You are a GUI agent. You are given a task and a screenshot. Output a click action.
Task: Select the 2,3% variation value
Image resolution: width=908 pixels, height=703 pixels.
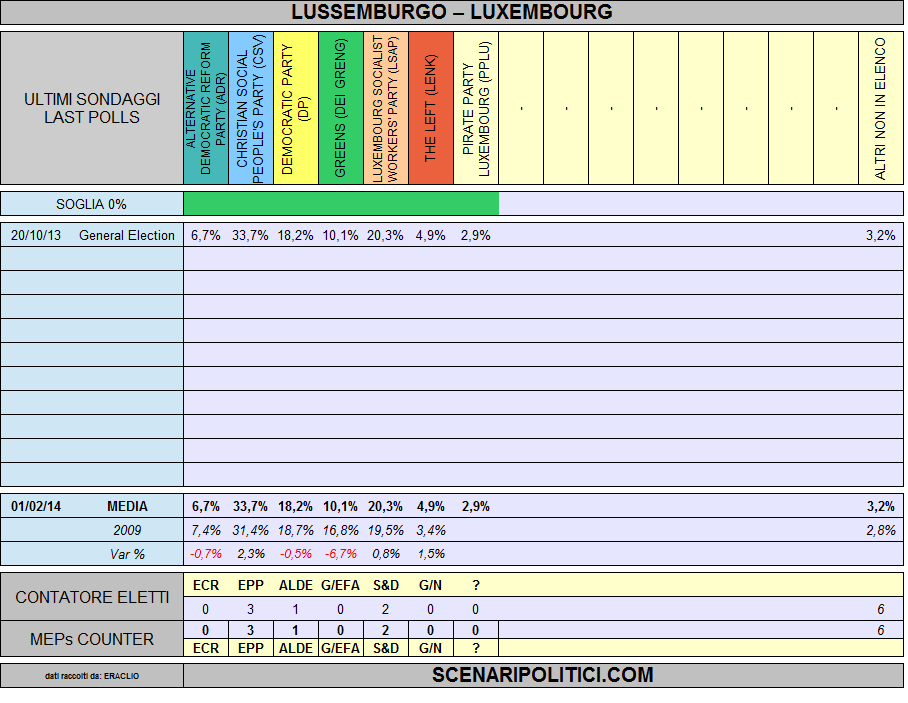251,554
